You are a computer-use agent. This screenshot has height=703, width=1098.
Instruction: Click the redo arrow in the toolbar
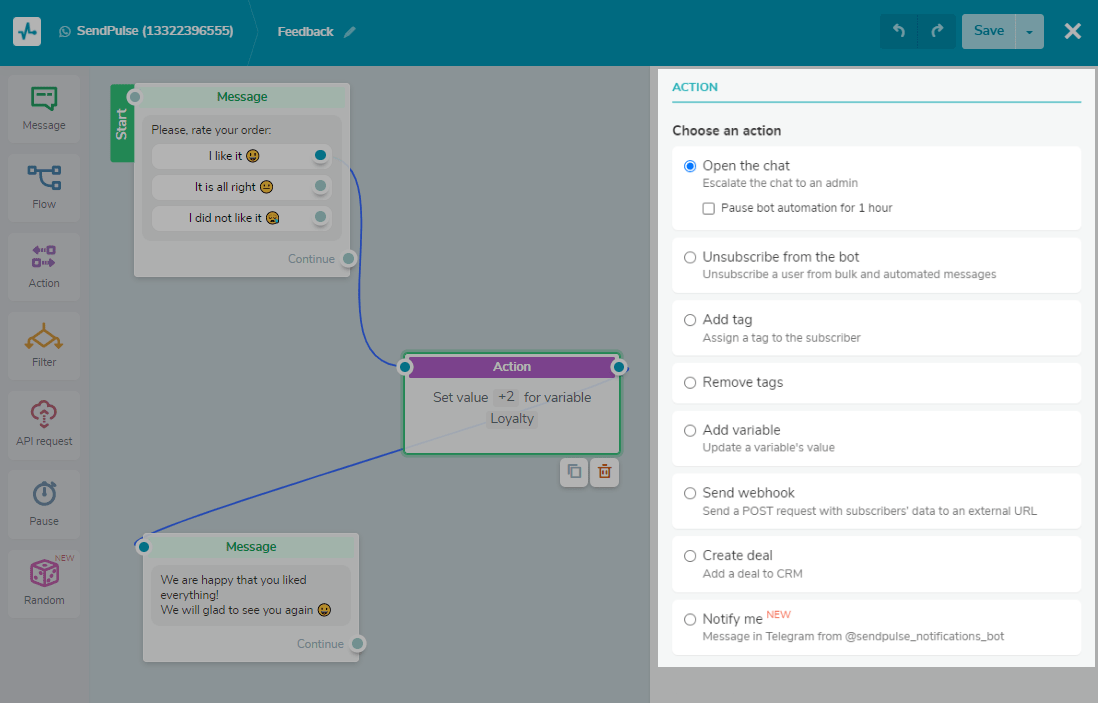(937, 31)
